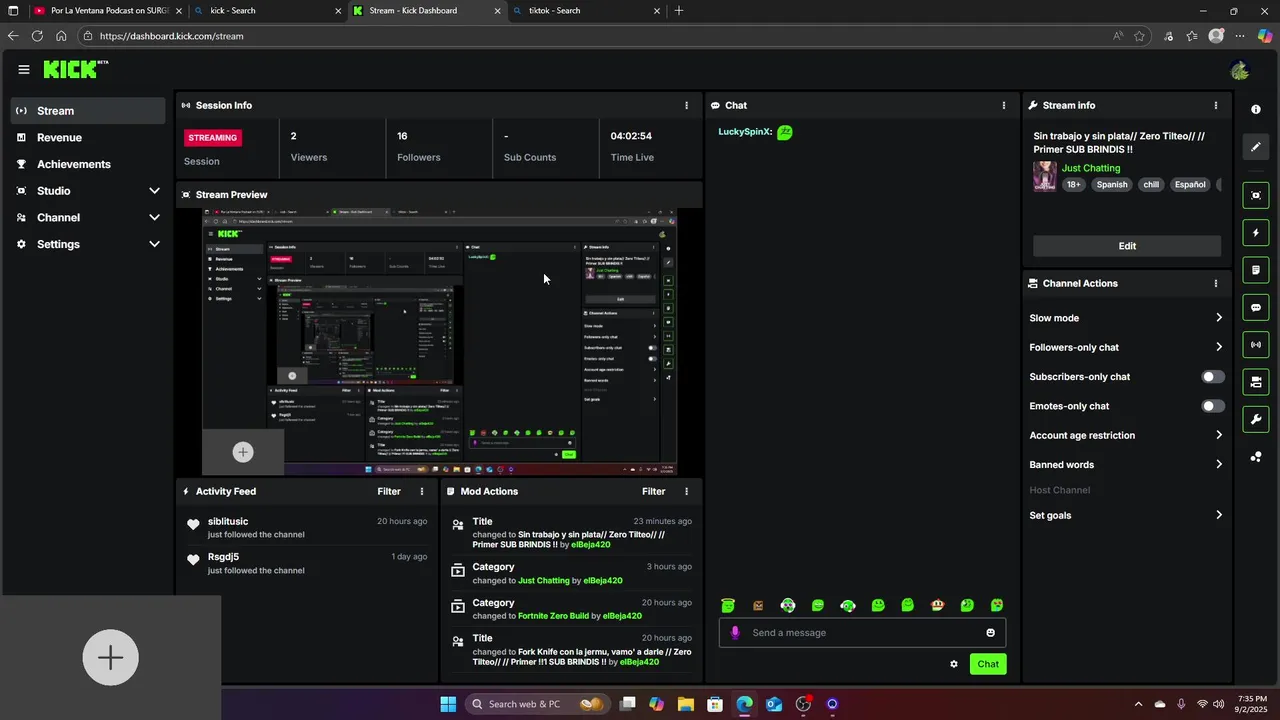Open the emoji picker in the chat input

[x=991, y=632]
